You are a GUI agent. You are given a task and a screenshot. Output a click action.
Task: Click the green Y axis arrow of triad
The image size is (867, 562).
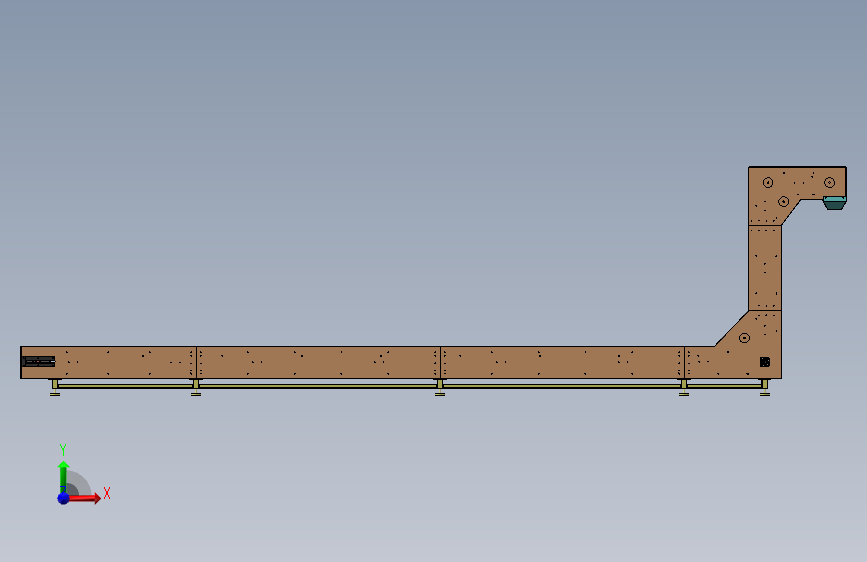click(64, 477)
